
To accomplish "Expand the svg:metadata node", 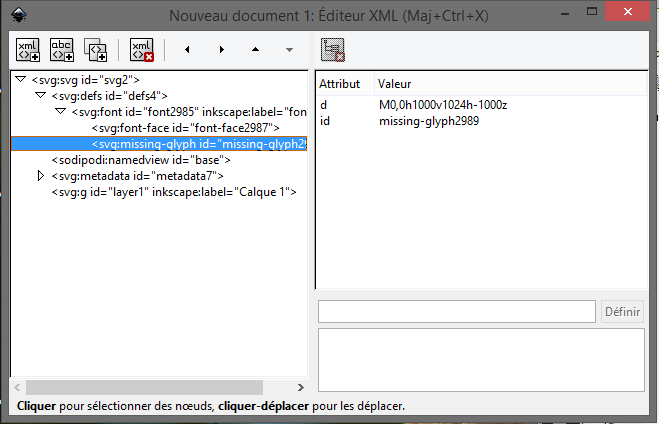I will [x=41, y=176].
